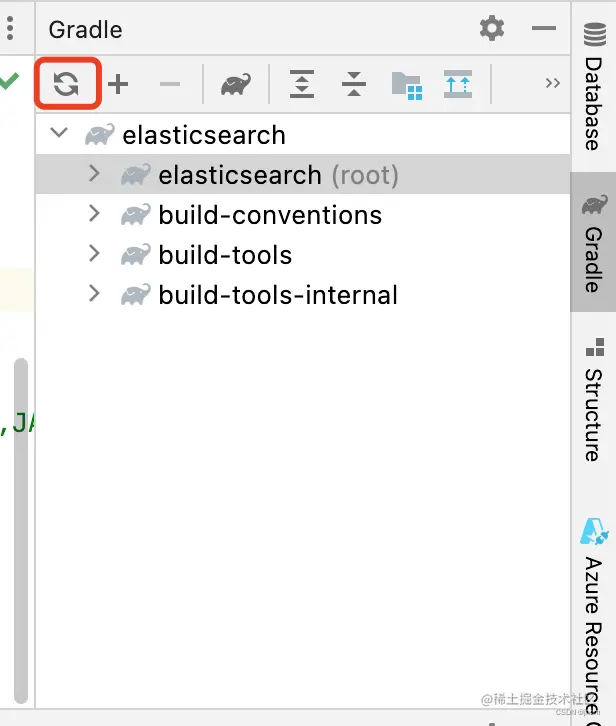Detach project using the minus icon
This screenshot has width=616, height=726.
click(170, 84)
